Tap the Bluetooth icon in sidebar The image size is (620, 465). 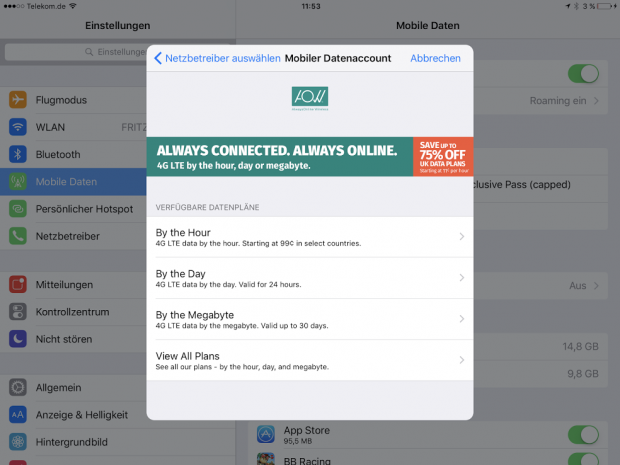point(18,154)
